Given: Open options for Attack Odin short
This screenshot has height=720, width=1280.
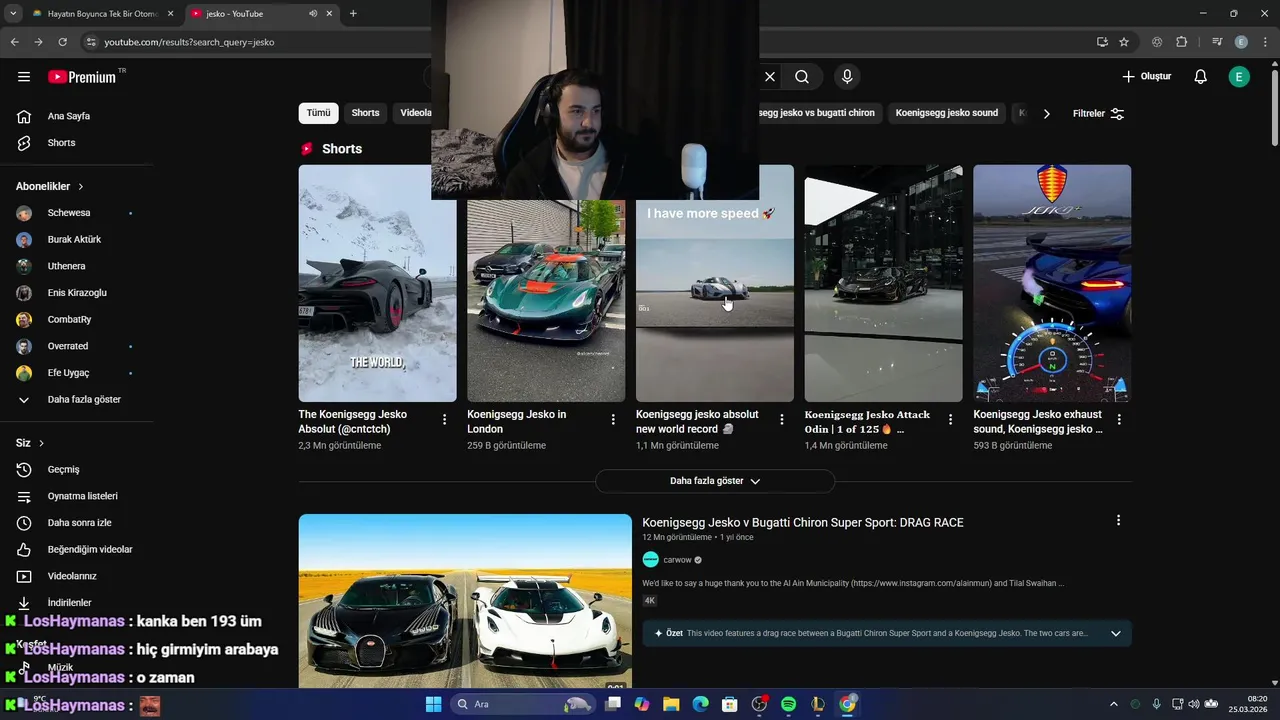Looking at the screenshot, I should [951, 420].
